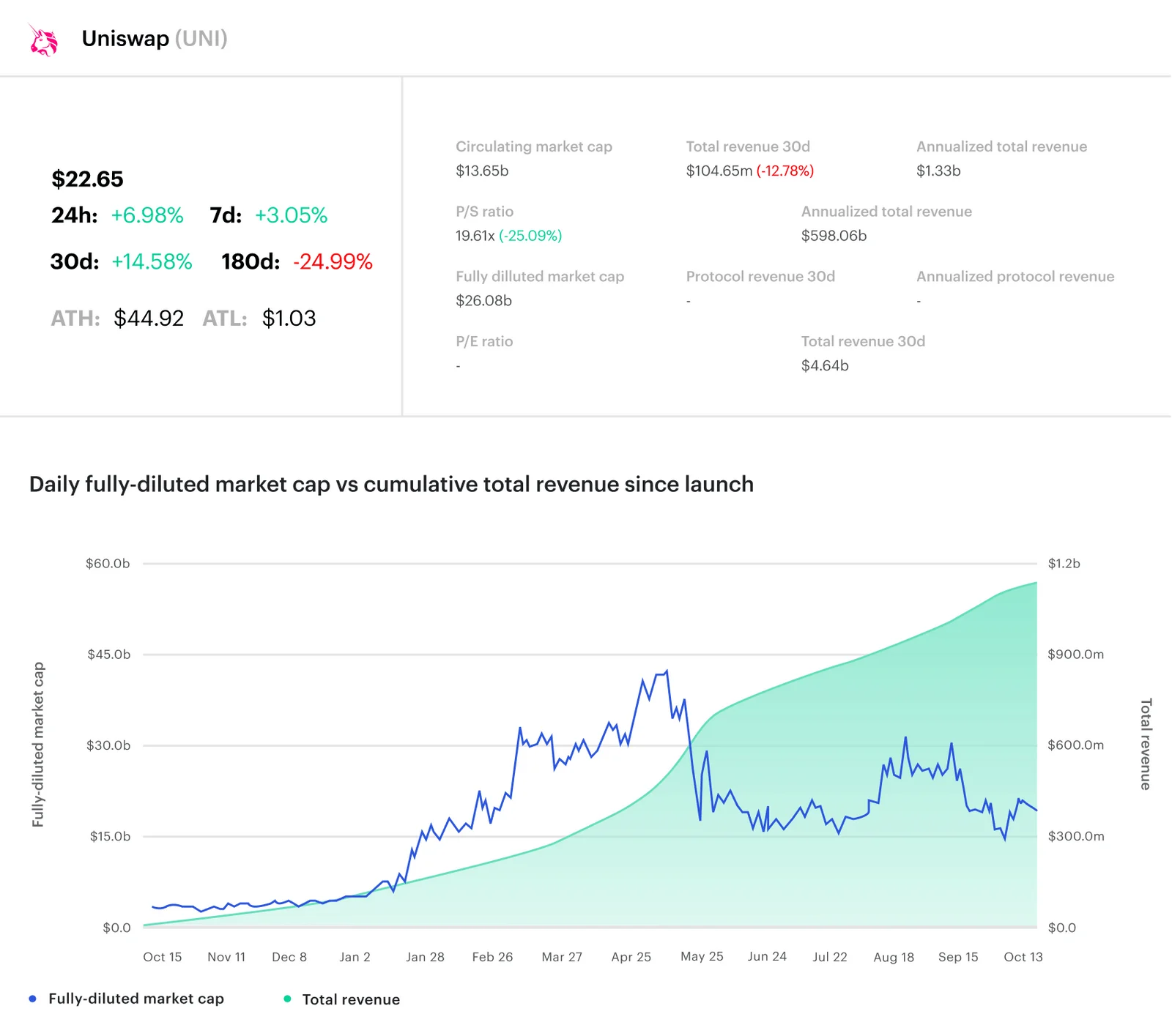Click the $26.08b fully diluted value

483,300
